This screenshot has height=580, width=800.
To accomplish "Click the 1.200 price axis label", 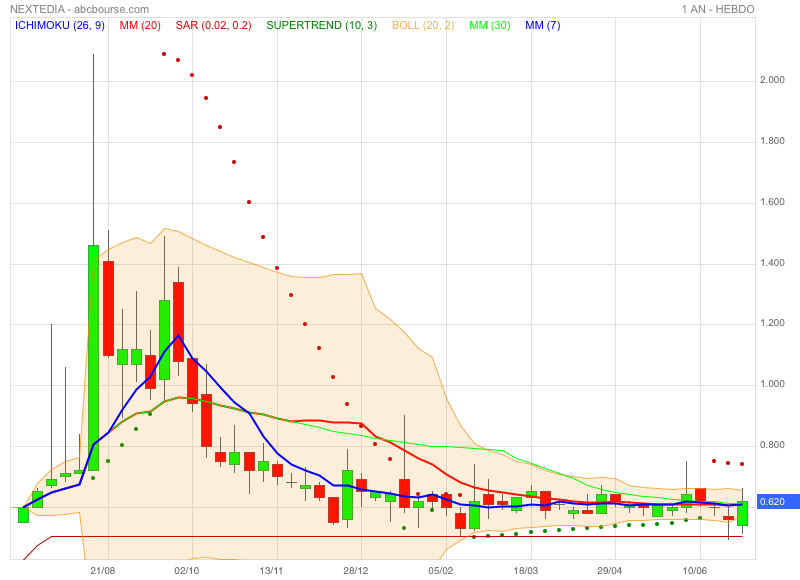I will [x=772, y=323].
